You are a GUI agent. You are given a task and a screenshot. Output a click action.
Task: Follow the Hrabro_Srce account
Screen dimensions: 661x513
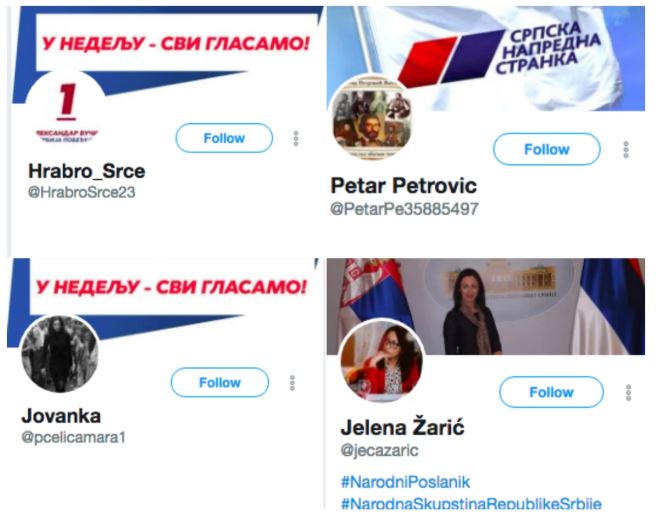click(224, 138)
